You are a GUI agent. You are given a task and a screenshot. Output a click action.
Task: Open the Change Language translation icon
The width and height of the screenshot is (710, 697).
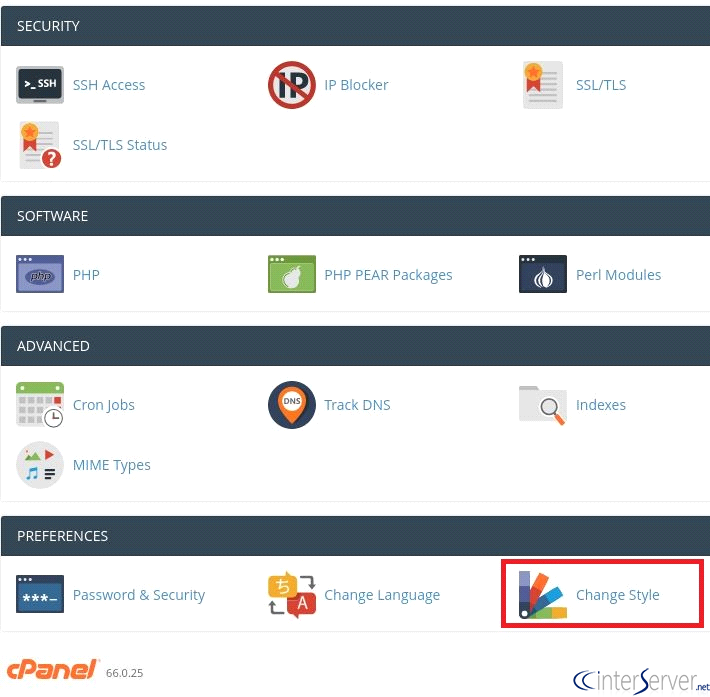[292, 595]
